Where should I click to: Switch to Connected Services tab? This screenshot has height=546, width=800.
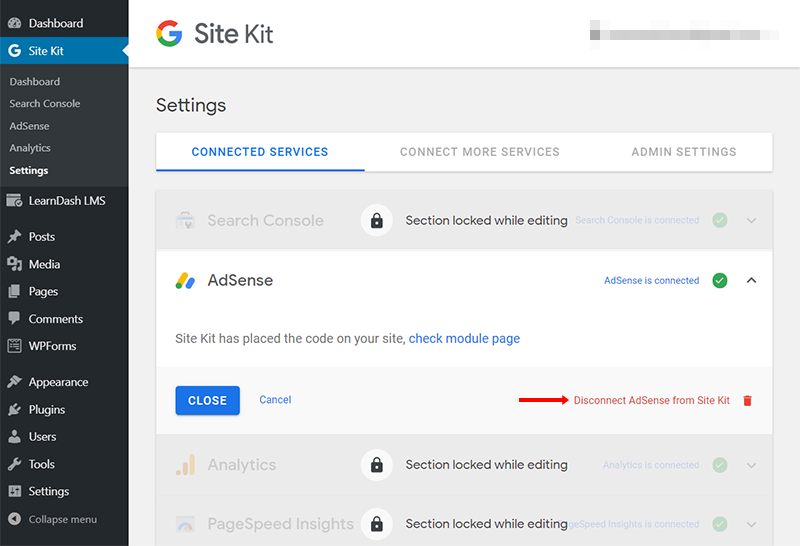(x=260, y=152)
